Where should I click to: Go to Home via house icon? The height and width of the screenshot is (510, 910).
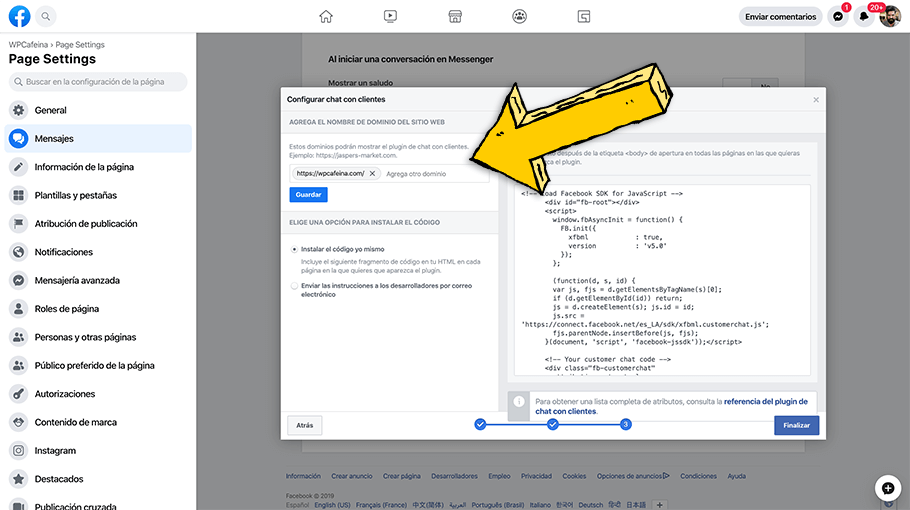click(x=326, y=16)
